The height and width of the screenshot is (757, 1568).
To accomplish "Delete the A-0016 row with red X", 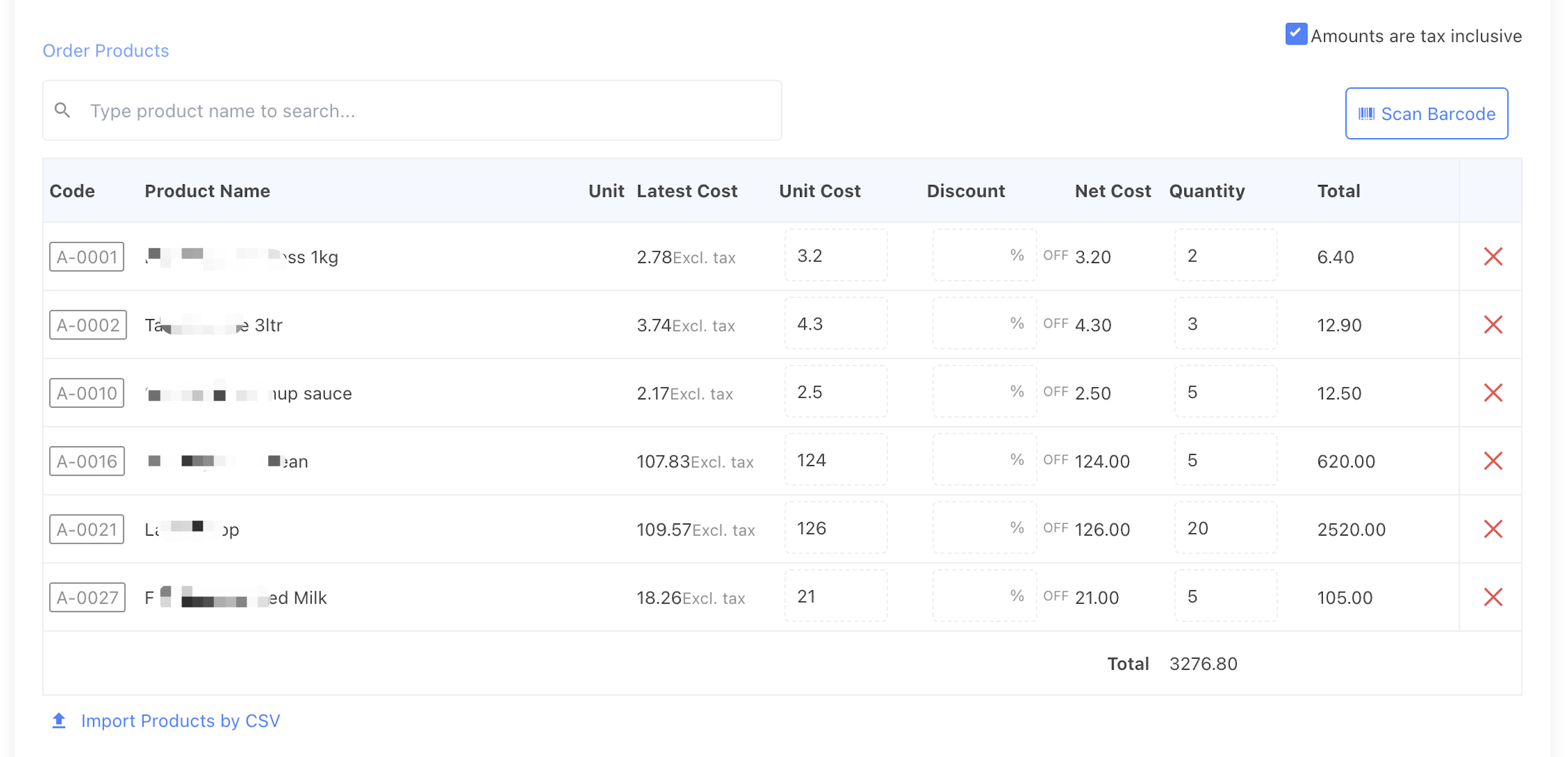I will tap(1493, 461).
